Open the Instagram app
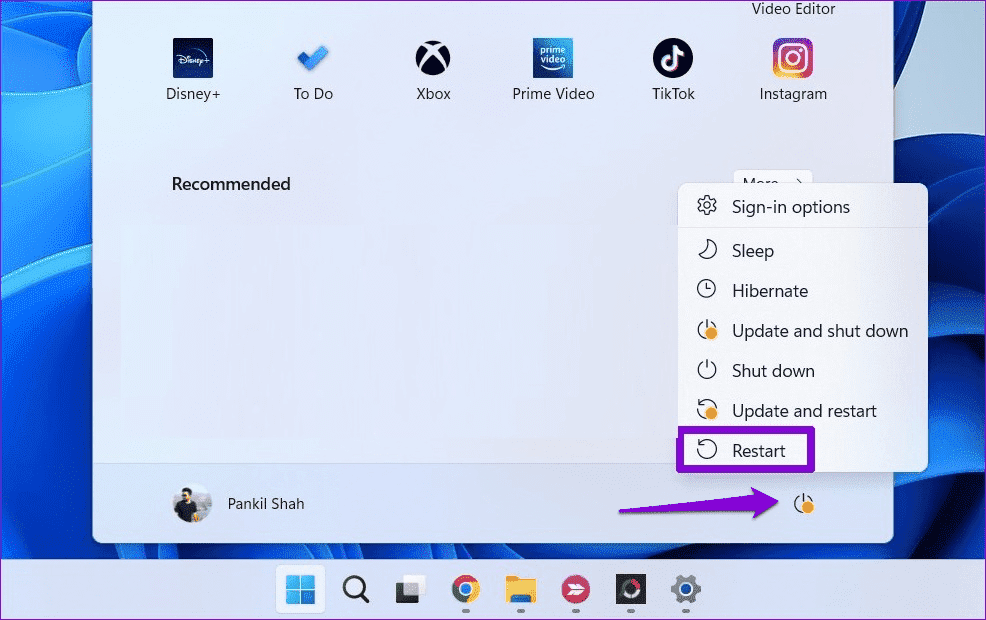The width and height of the screenshot is (986, 620). 793,69
